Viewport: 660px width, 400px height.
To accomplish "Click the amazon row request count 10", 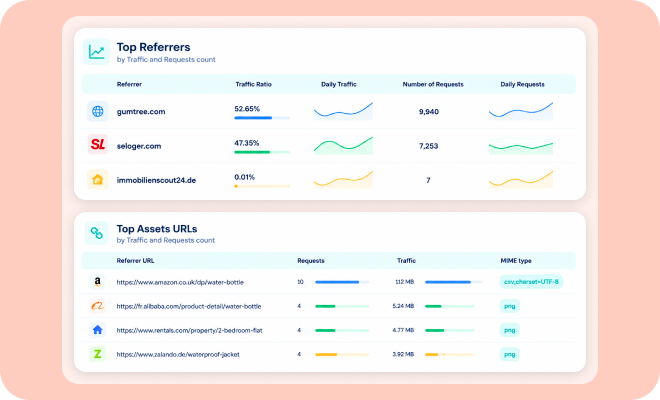I will coord(300,282).
